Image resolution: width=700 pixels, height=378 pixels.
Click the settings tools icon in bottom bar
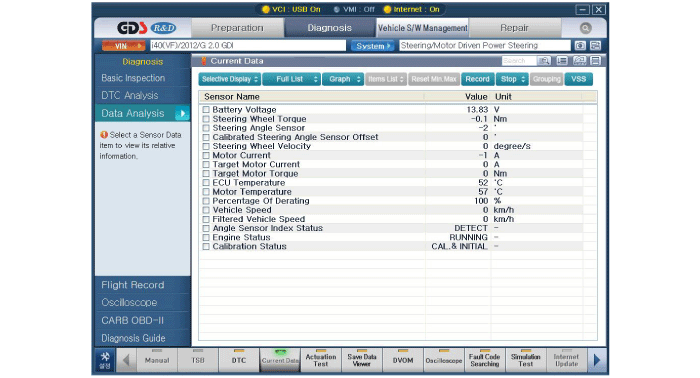(x=105, y=360)
